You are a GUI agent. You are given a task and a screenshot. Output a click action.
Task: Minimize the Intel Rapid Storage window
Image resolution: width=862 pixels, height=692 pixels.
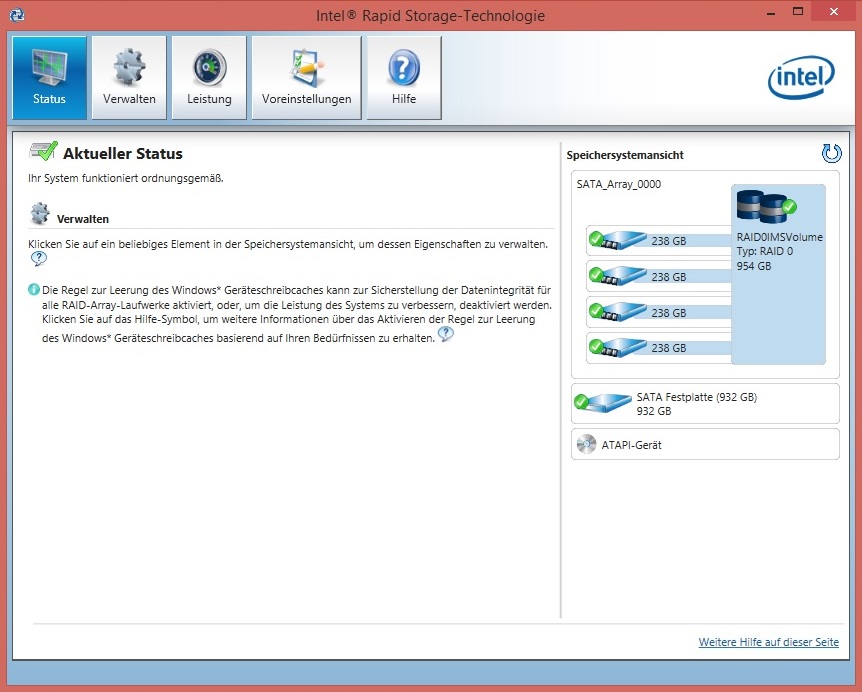click(771, 12)
